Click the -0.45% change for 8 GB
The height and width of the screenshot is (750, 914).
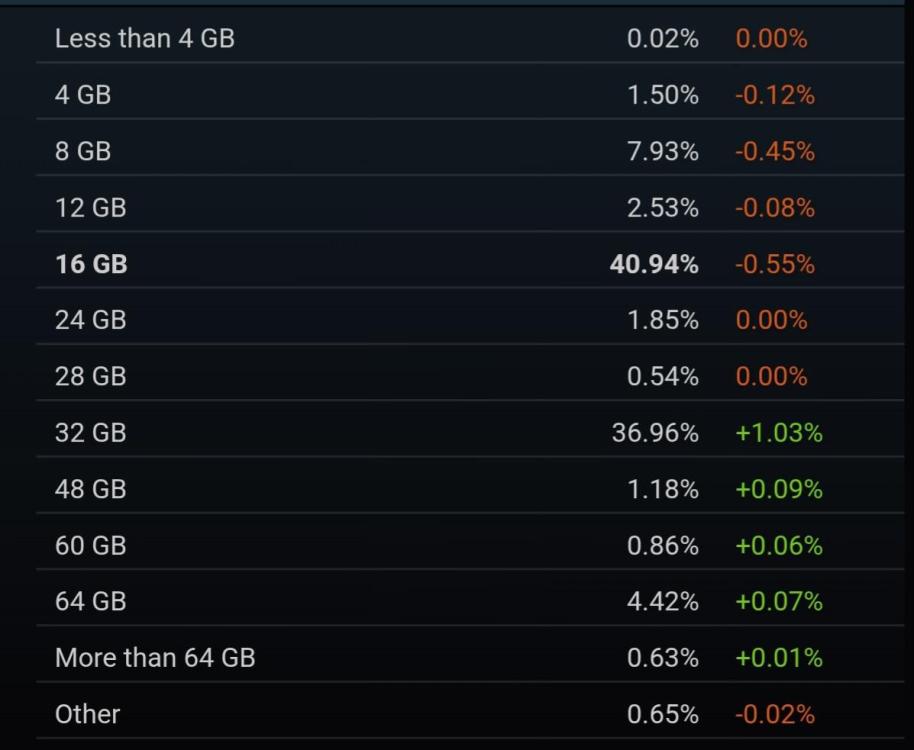tap(774, 151)
